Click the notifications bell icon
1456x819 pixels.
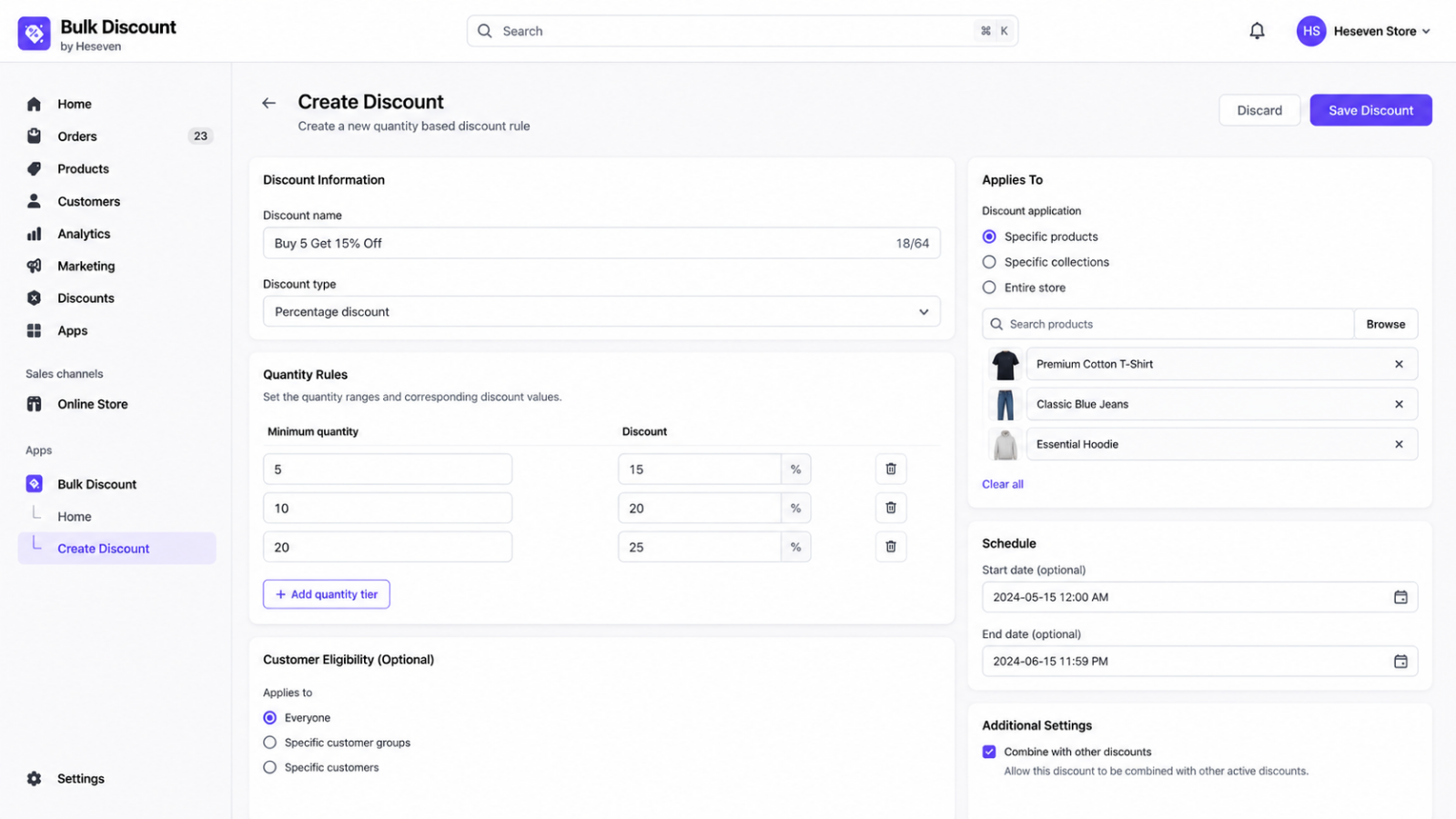tap(1257, 31)
